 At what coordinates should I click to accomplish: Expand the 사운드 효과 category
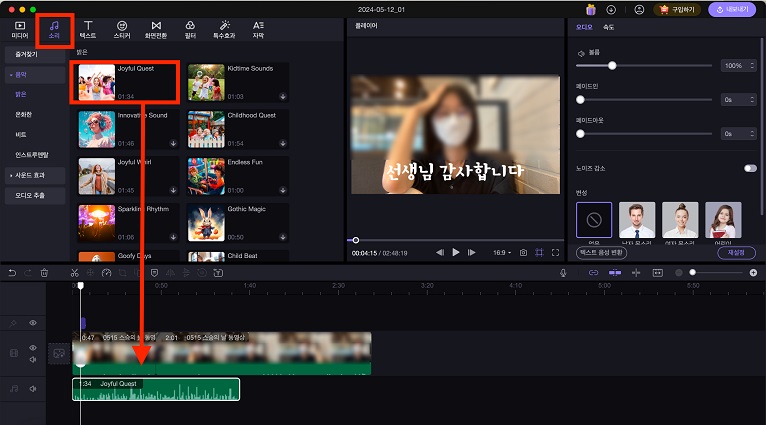(x=34, y=175)
